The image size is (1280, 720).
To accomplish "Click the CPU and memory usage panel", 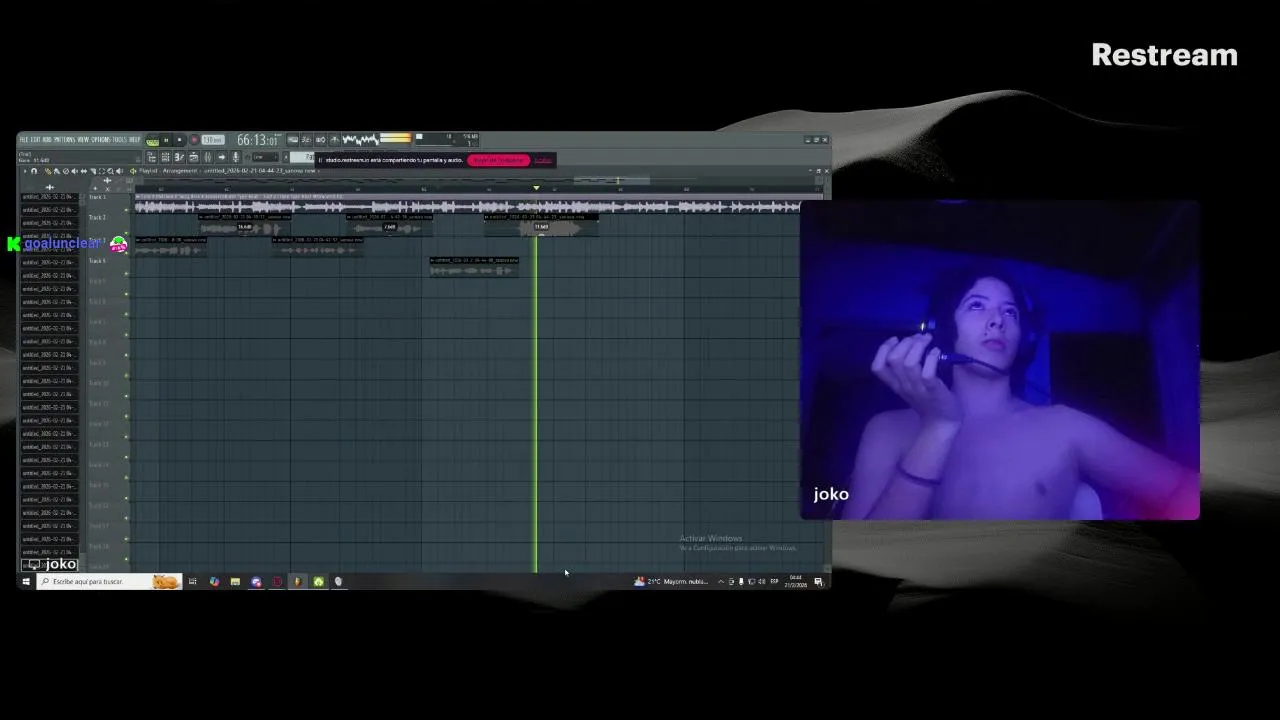I will click(448, 140).
